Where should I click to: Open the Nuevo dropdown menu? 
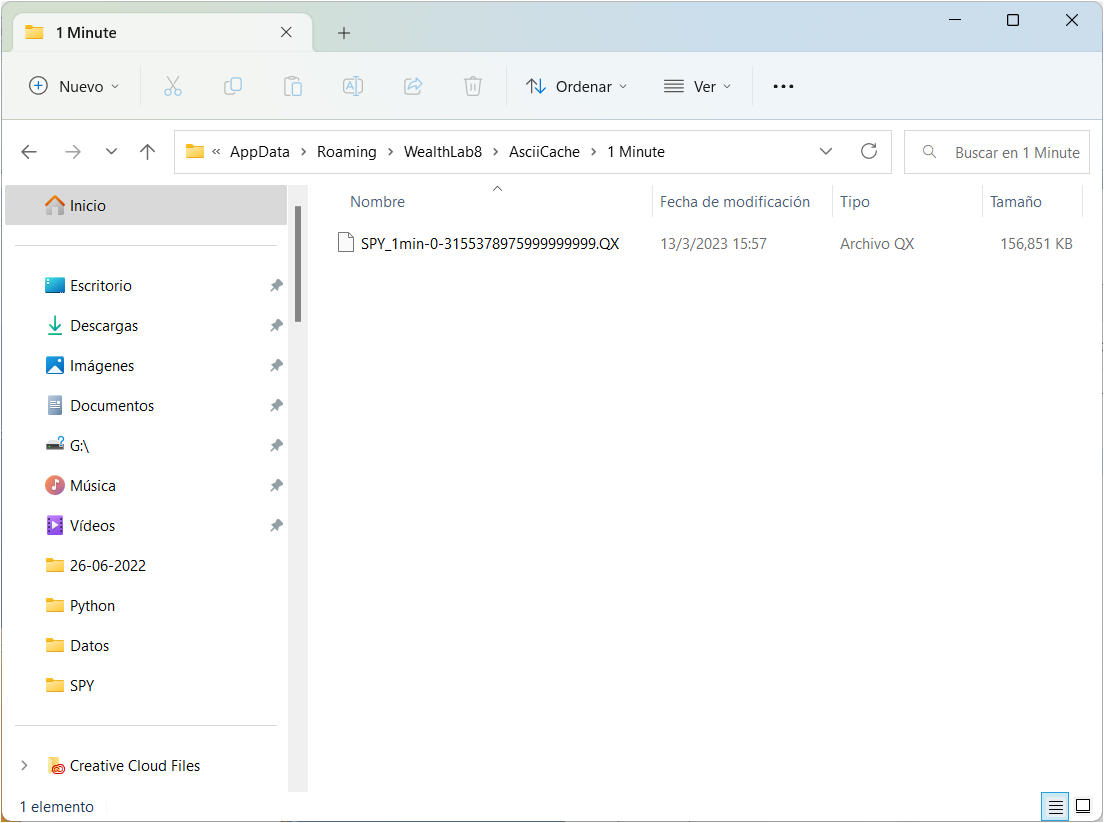click(75, 86)
